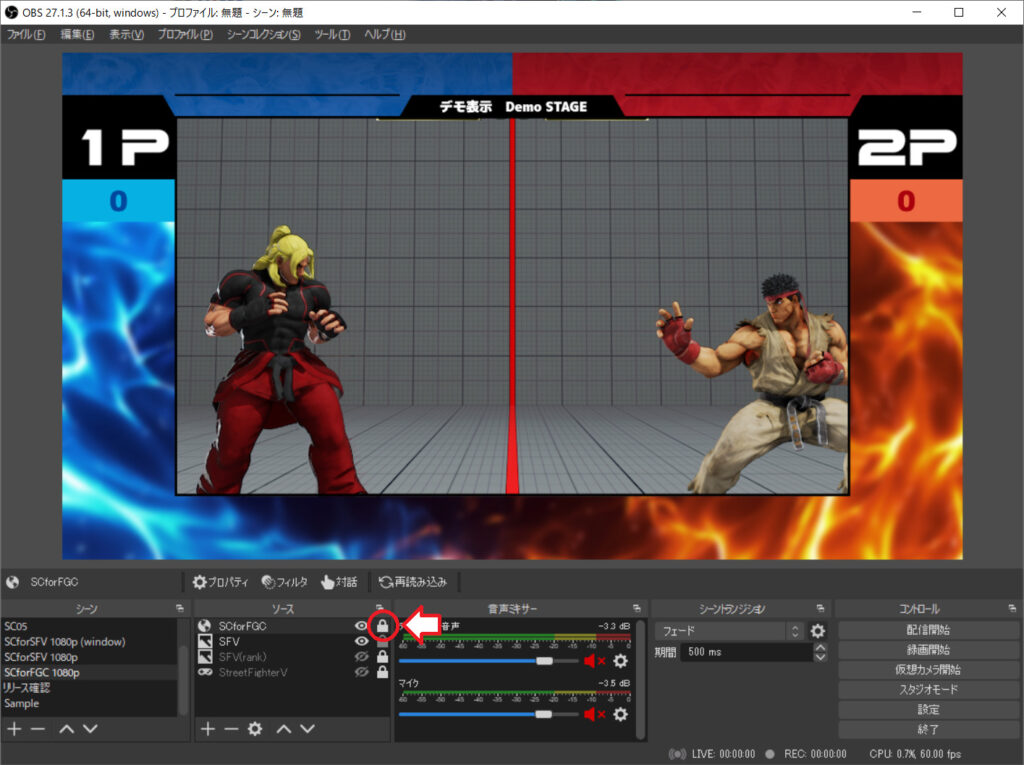Move the selected source down
This screenshot has width=1024, height=765.
pyautogui.click(x=307, y=728)
